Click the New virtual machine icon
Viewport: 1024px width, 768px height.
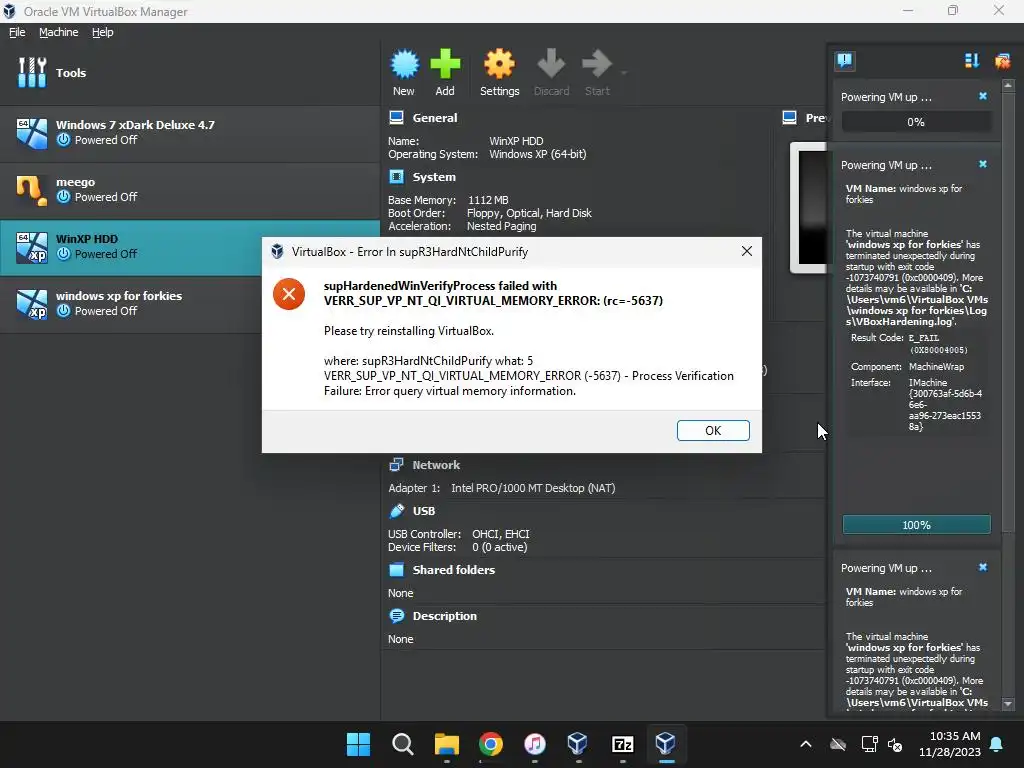[x=404, y=65]
